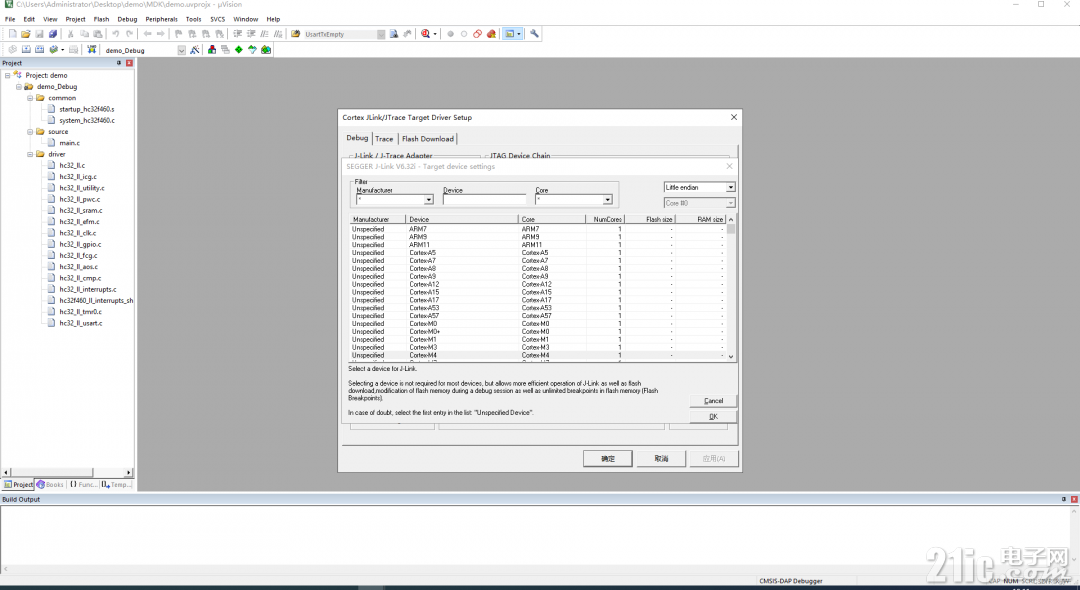Open the Manufacturer filter dropdown

coord(428,200)
